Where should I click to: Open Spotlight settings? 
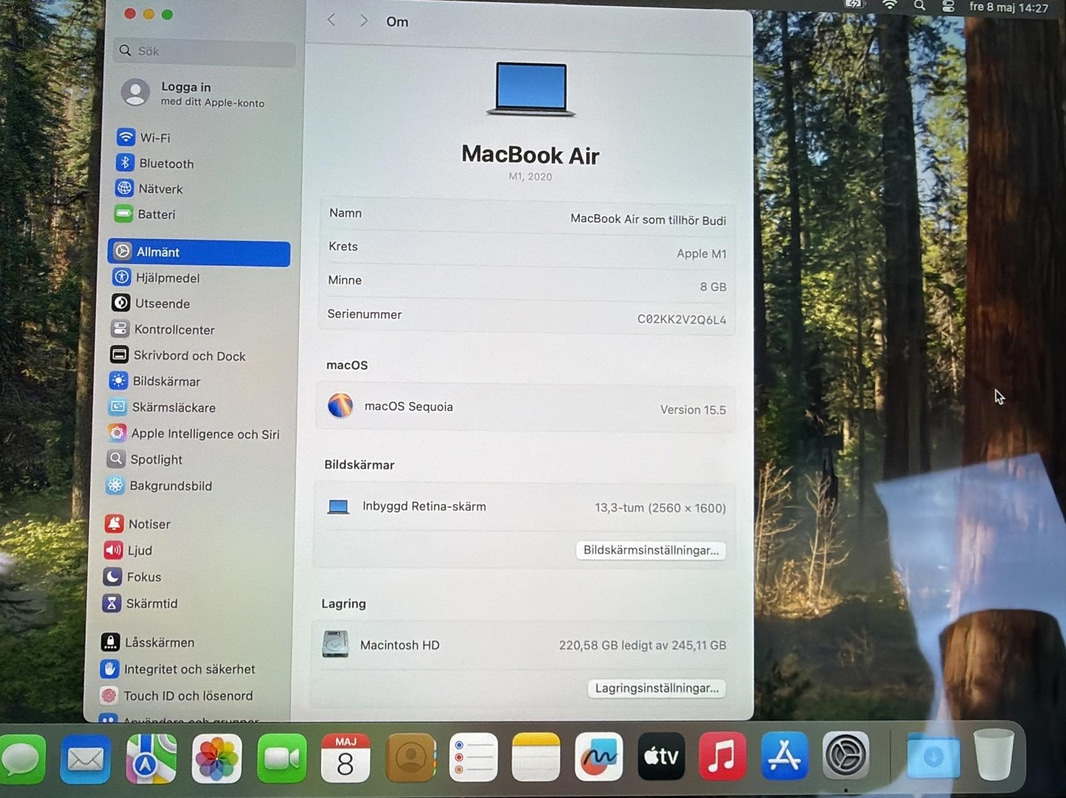click(x=145, y=459)
